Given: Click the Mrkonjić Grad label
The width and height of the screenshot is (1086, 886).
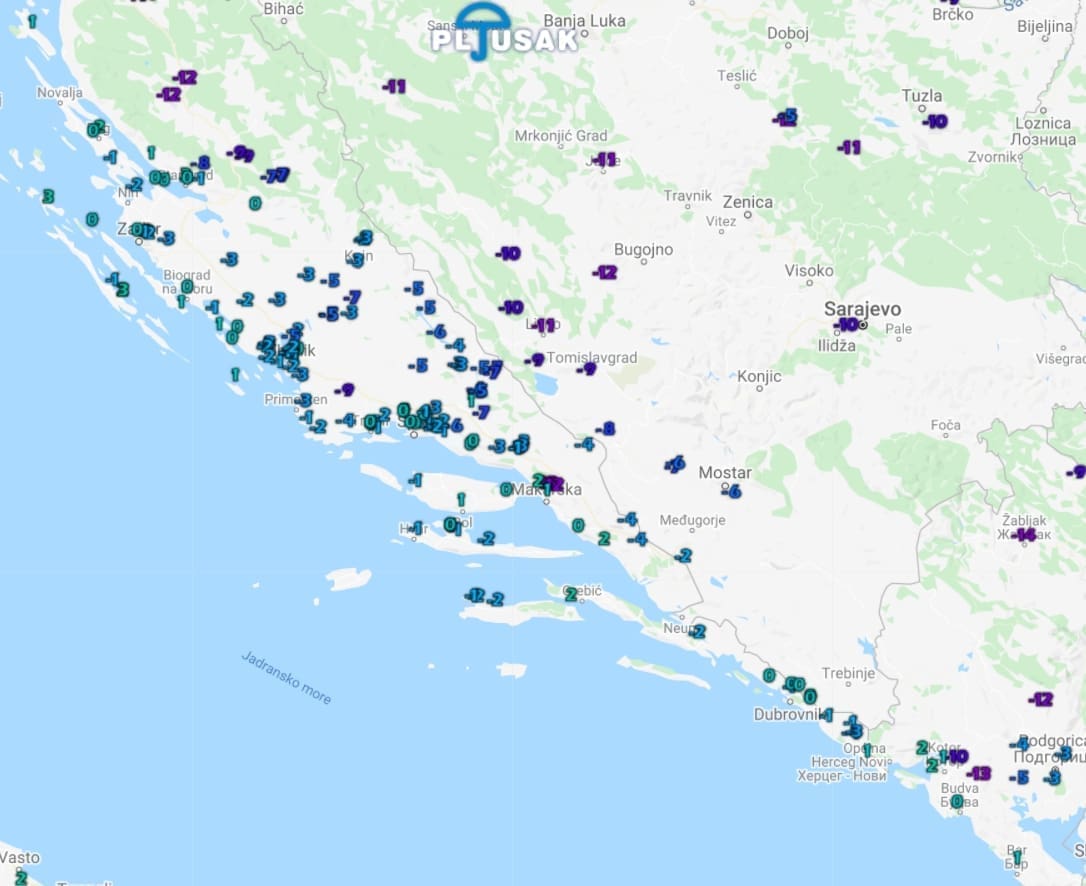Looking at the screenshot, I should [x=561, y=136].
